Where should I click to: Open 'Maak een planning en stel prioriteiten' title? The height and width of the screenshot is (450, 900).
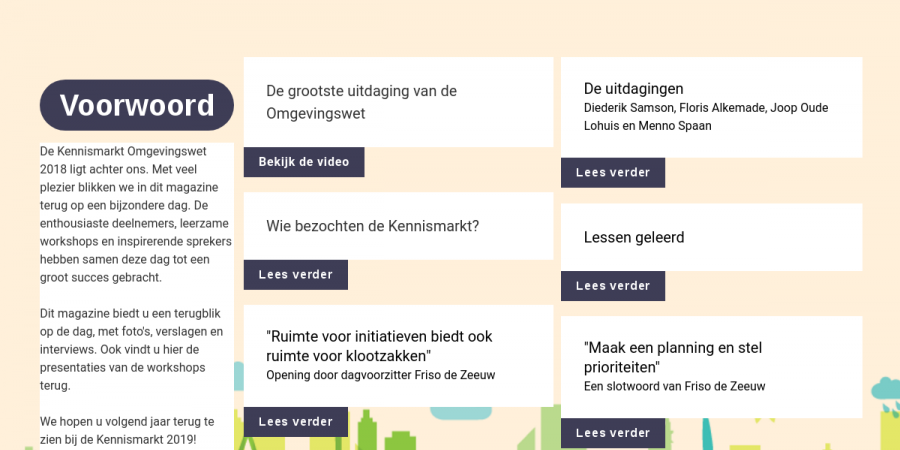tap(673, 357)
